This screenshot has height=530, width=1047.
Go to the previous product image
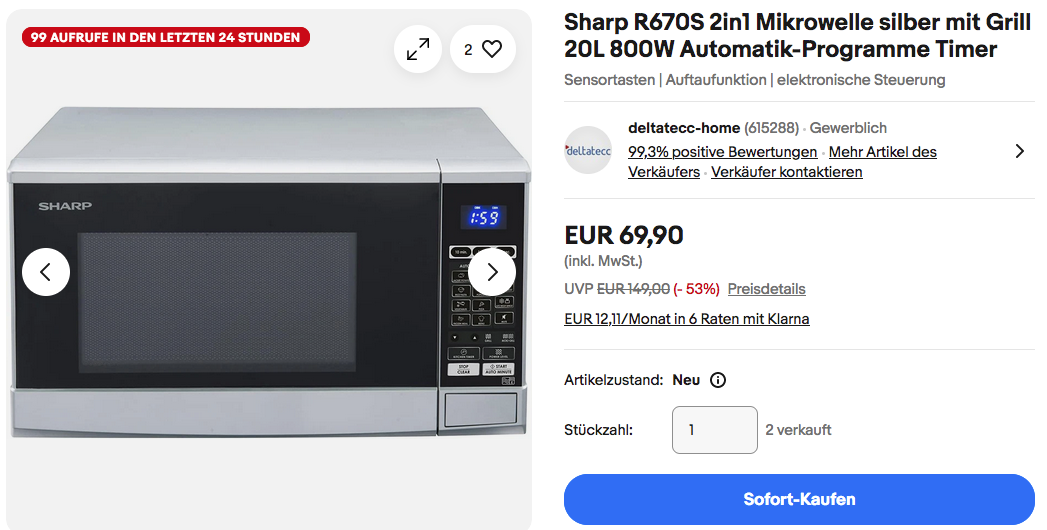[46, 272]
